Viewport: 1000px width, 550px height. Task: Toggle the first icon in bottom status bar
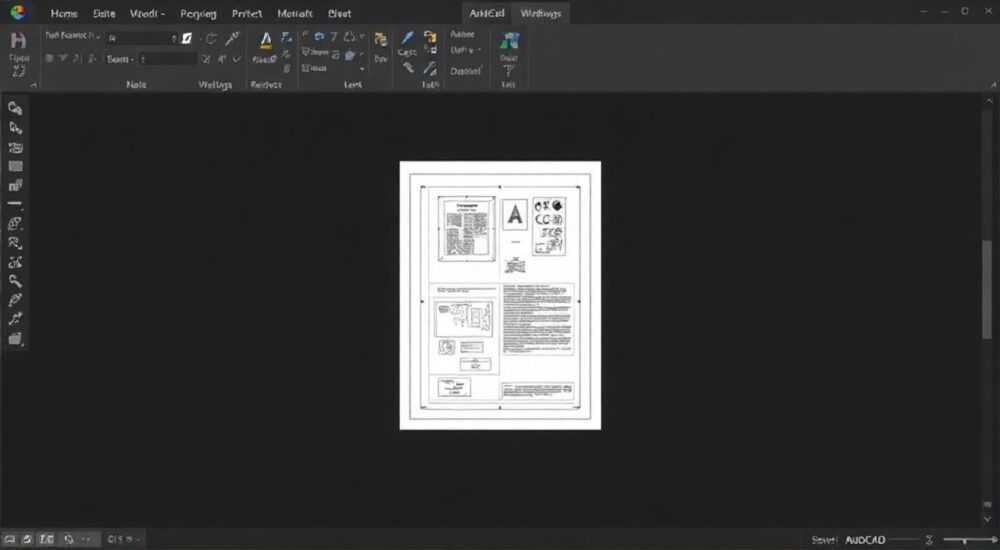pyautogui.click(x=10, y=539)
